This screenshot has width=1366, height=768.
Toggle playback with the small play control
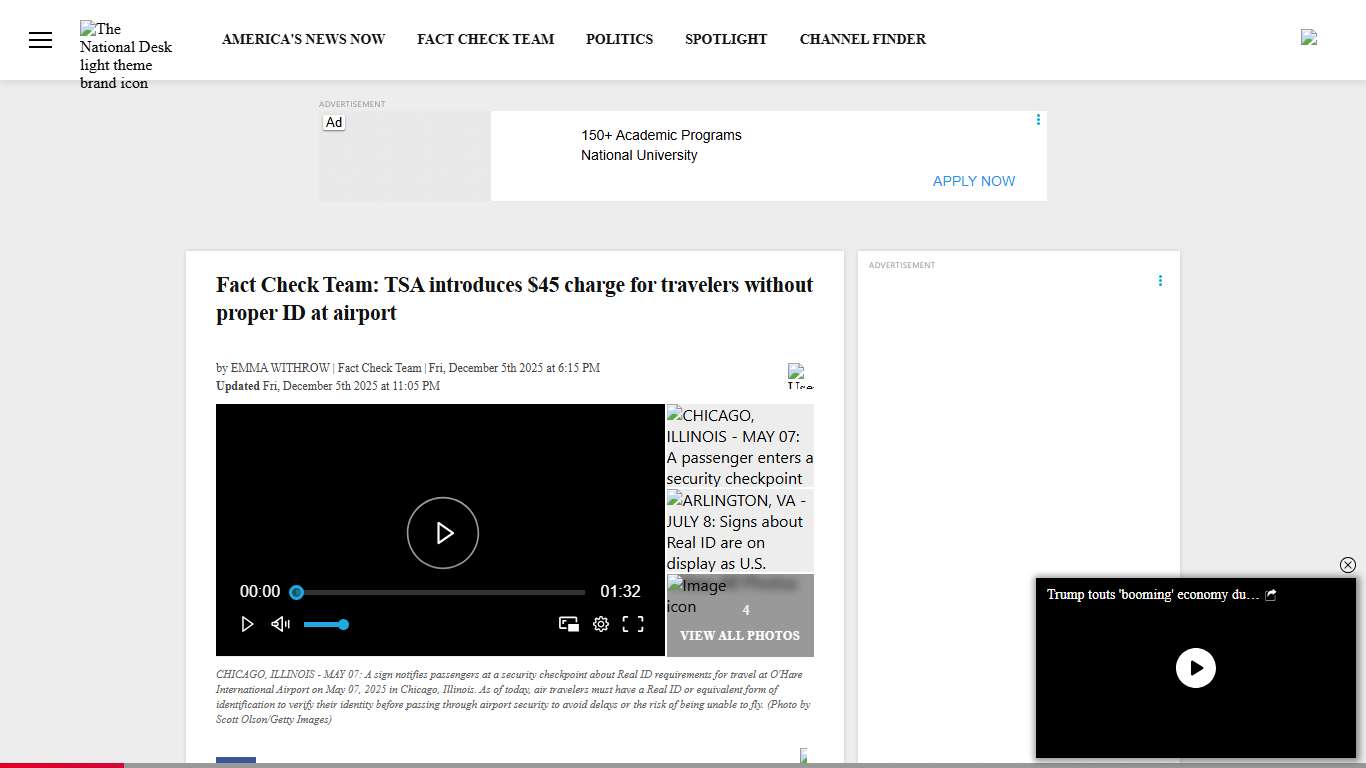pyautogui.click(x=248, y=624)
